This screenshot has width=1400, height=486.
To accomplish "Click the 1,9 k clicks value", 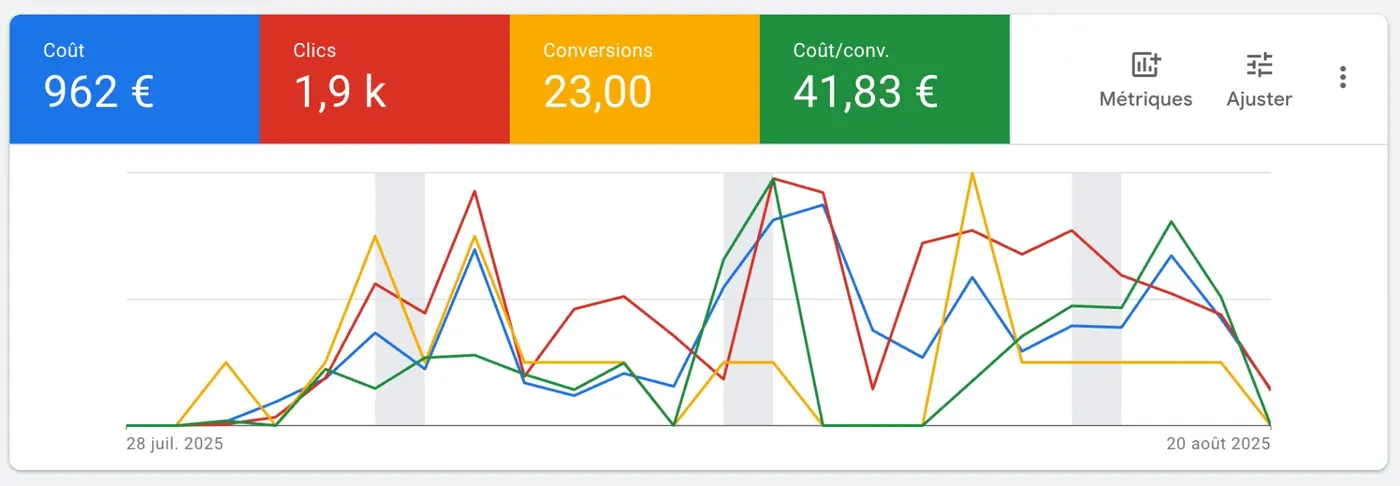I will 340,92.
